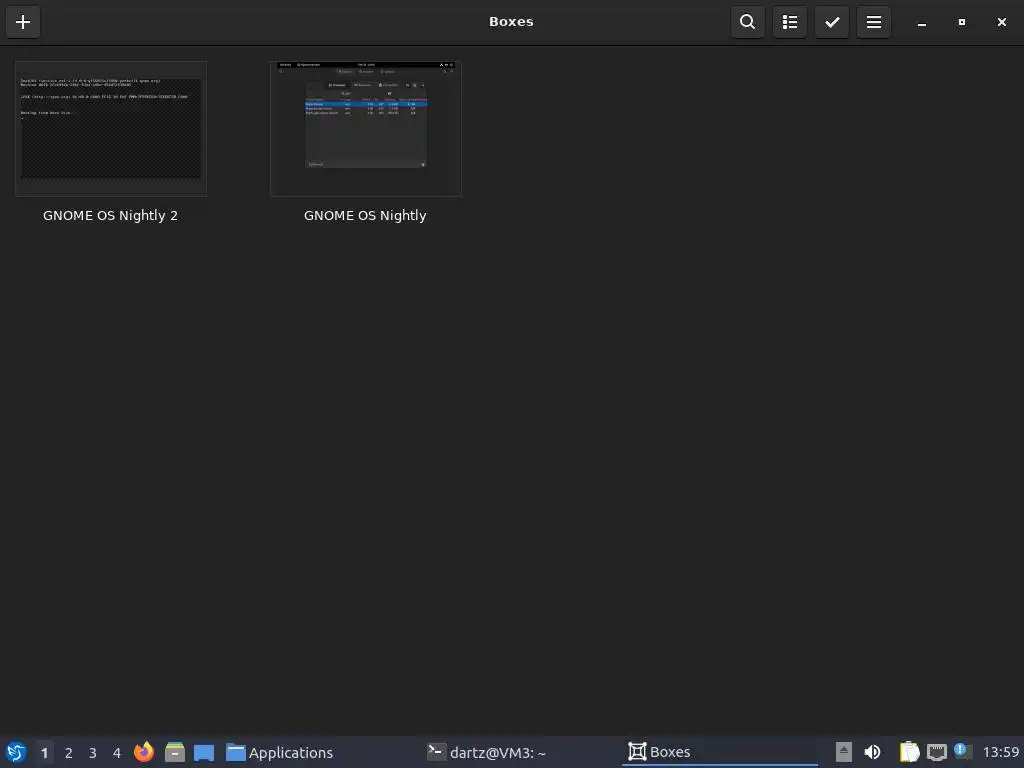Screen dimensions: 1024x768
Task: Click the show desktop blue icon
Action: coord(204,752)
